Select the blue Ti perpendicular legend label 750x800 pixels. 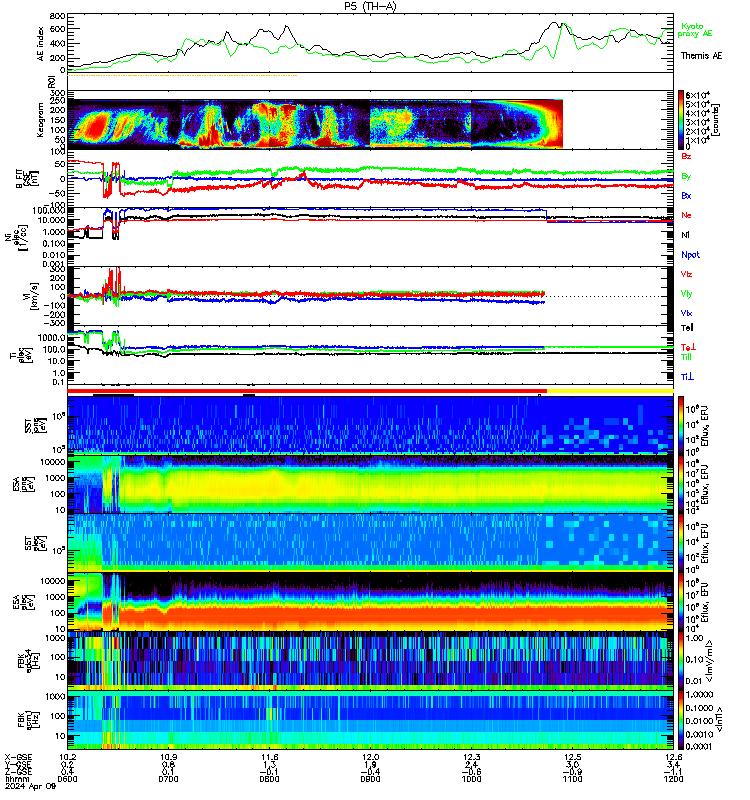click(687, 377)
